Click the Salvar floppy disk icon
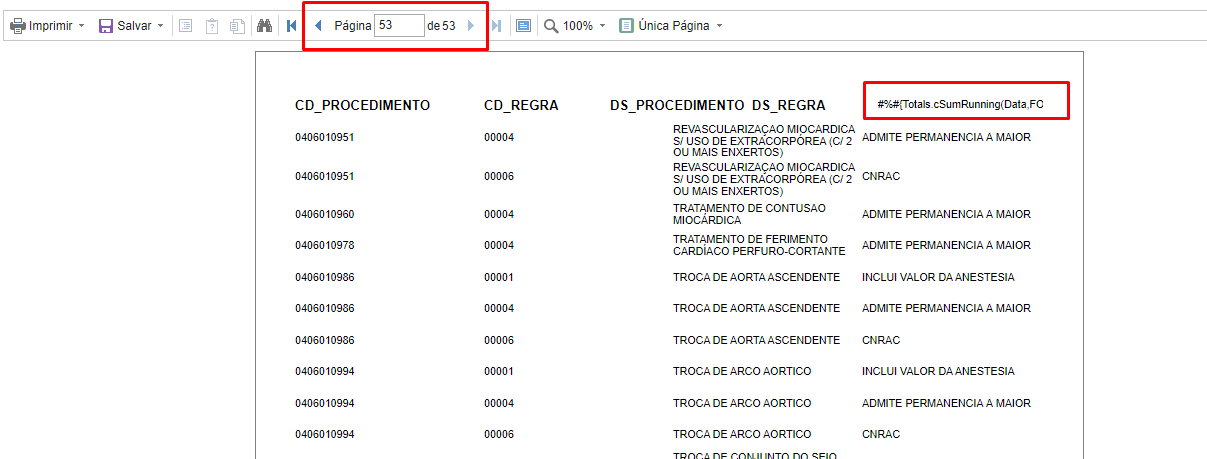 pos(106,26)
